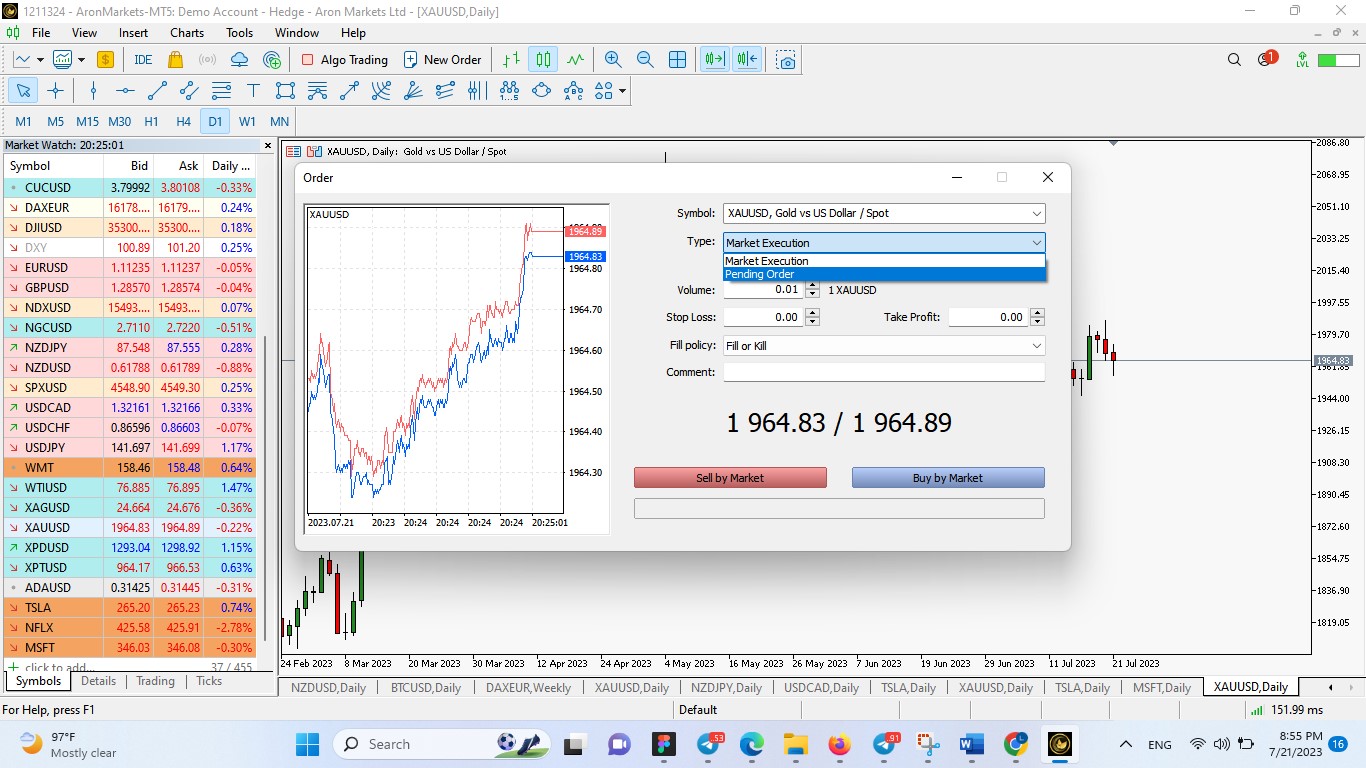Zoom out on the chart
Image resolution: width=1366 pixels, height=768 pixels.
(x=645, y=60)
